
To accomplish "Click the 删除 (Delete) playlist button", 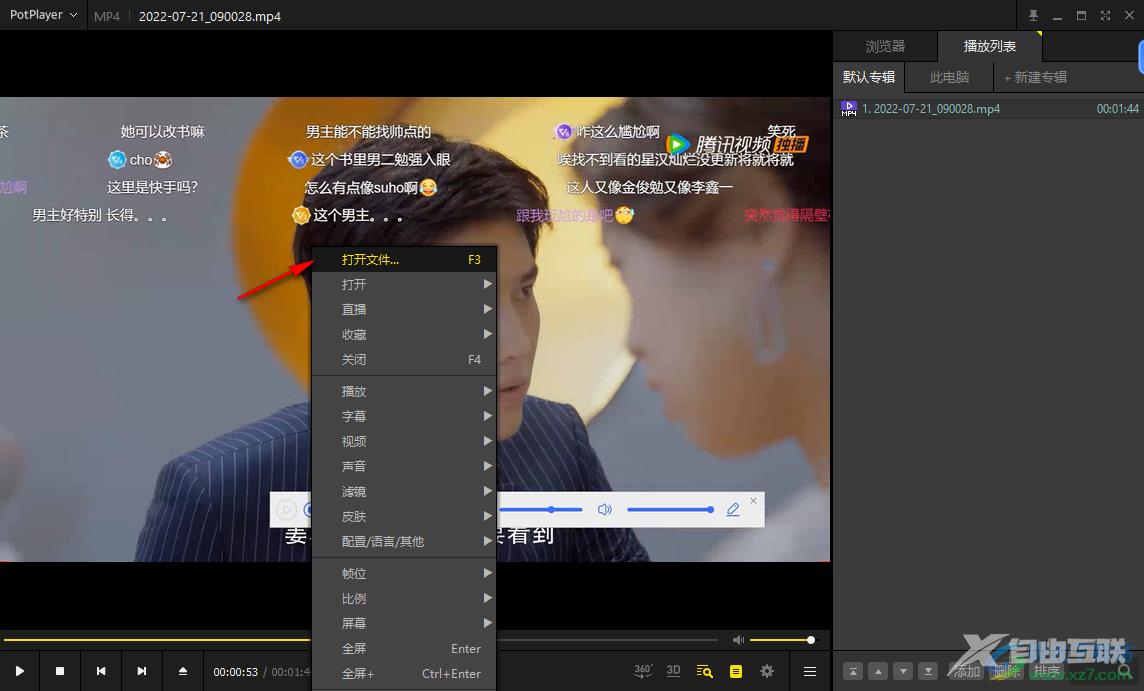I will (1007, 671).
